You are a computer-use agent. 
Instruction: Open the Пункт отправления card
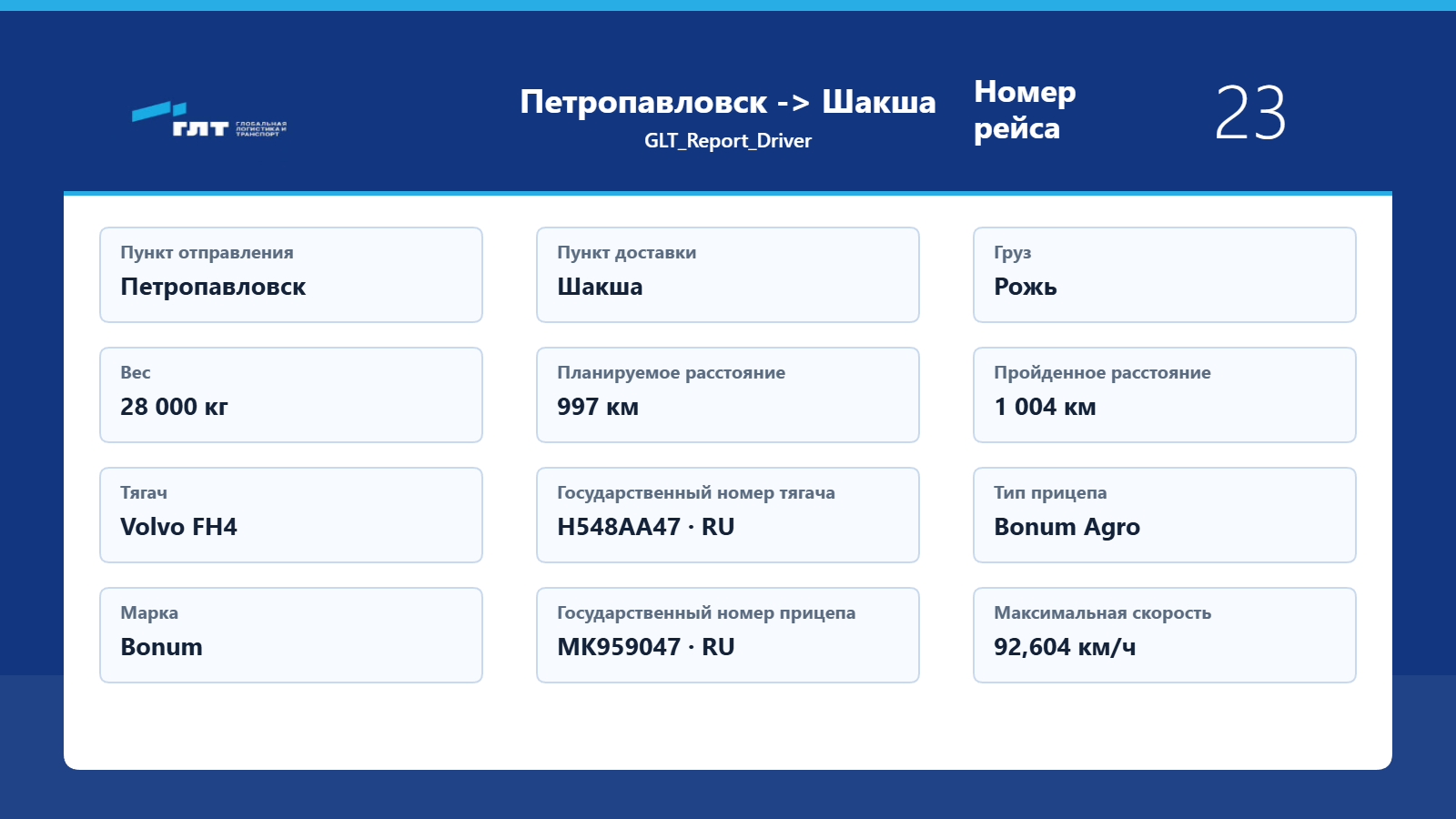(x=291, y=275)
